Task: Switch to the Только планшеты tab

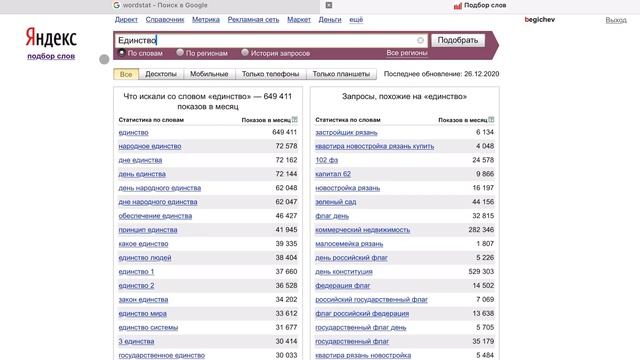Action: 341,74
